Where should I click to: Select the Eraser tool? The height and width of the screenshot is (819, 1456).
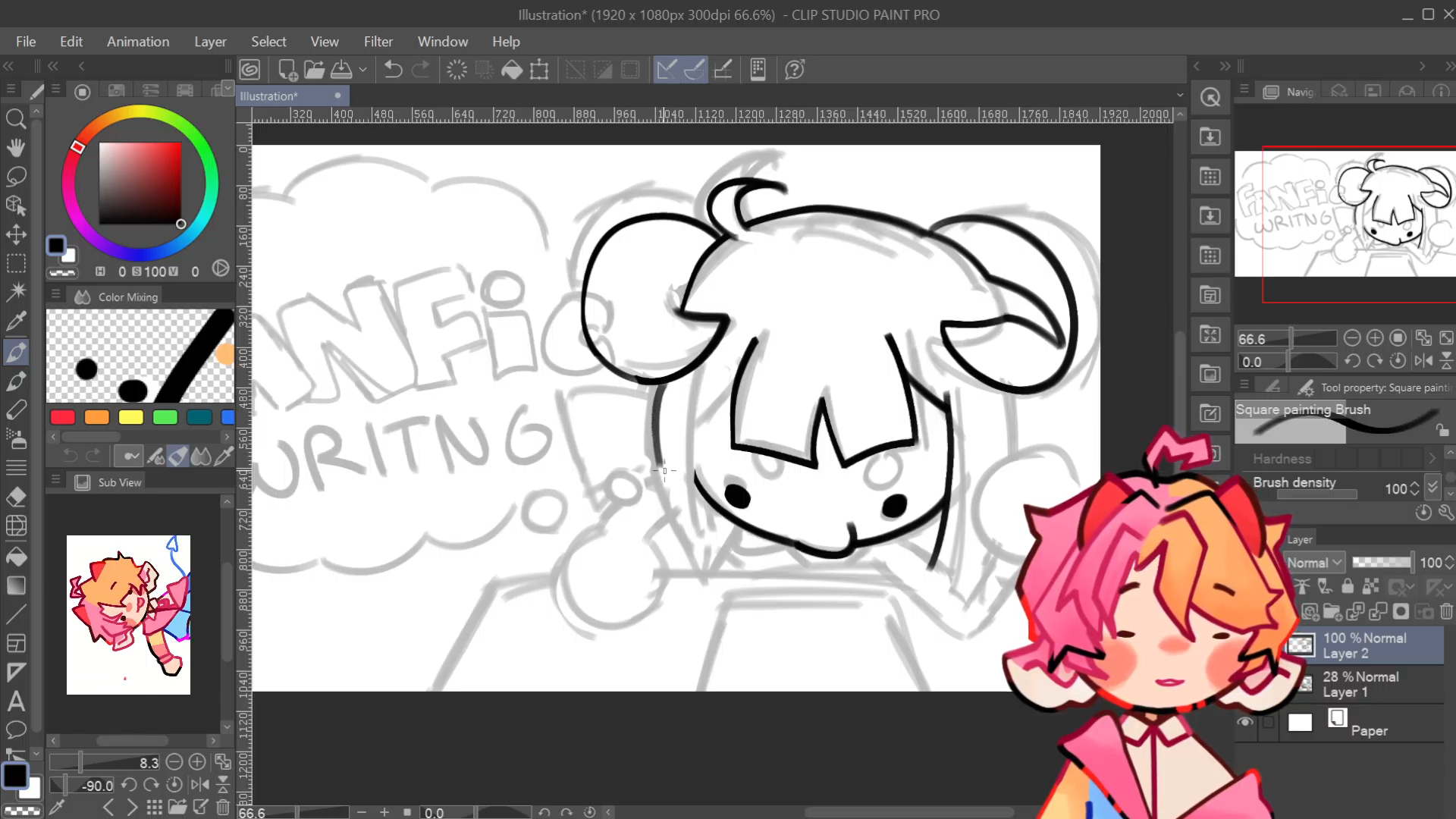tap(16, 497)
